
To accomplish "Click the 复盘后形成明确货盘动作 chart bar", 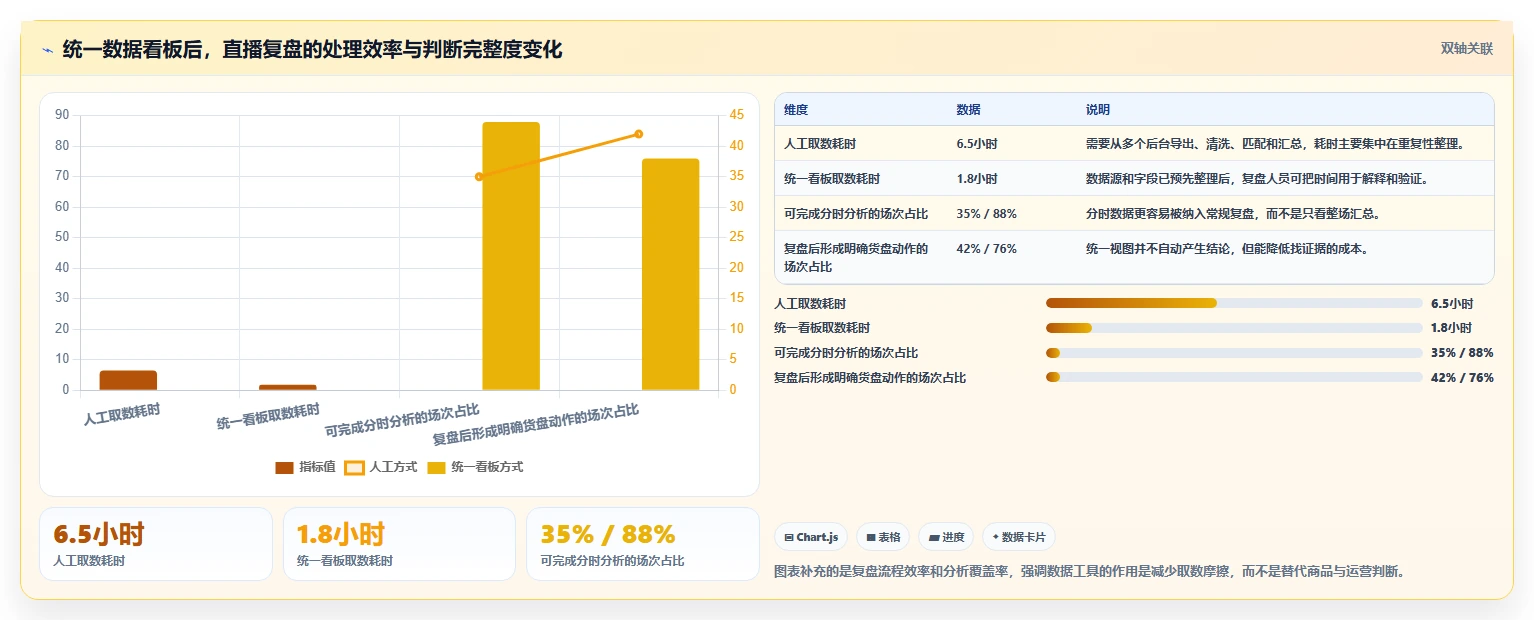I will 670,274.
